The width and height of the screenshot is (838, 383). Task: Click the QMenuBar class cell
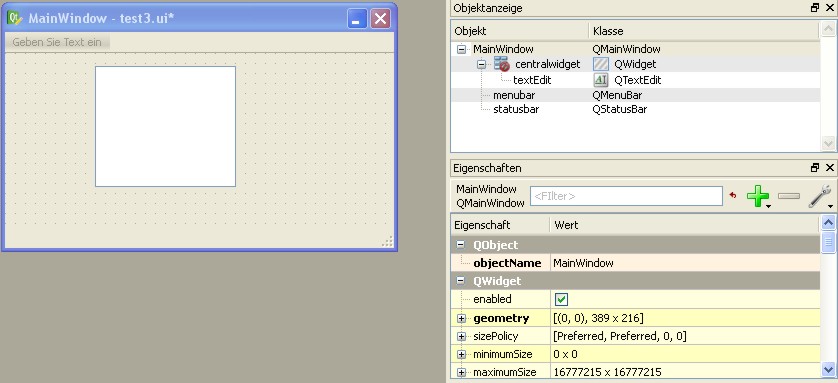[x=617, y=95]
